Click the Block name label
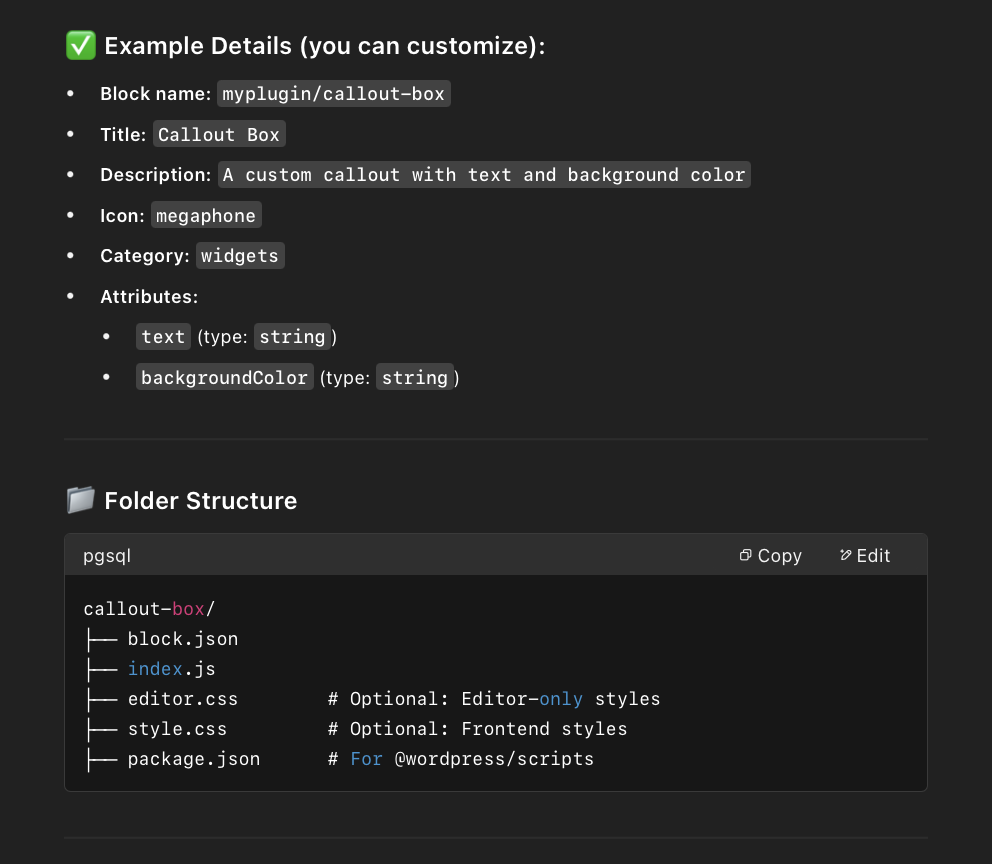Viewport: 992px width, 864px height. point(156,94)
